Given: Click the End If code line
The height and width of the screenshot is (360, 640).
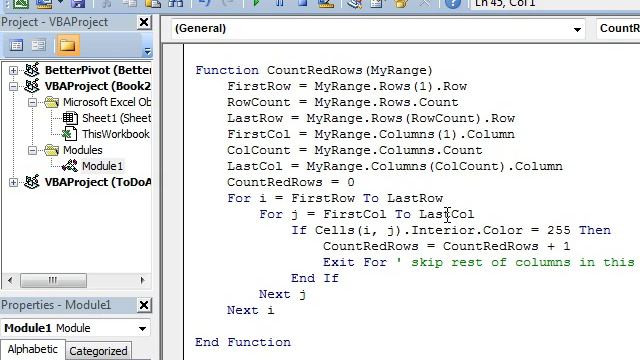Looking at the screenshot, I should (315, 278).
